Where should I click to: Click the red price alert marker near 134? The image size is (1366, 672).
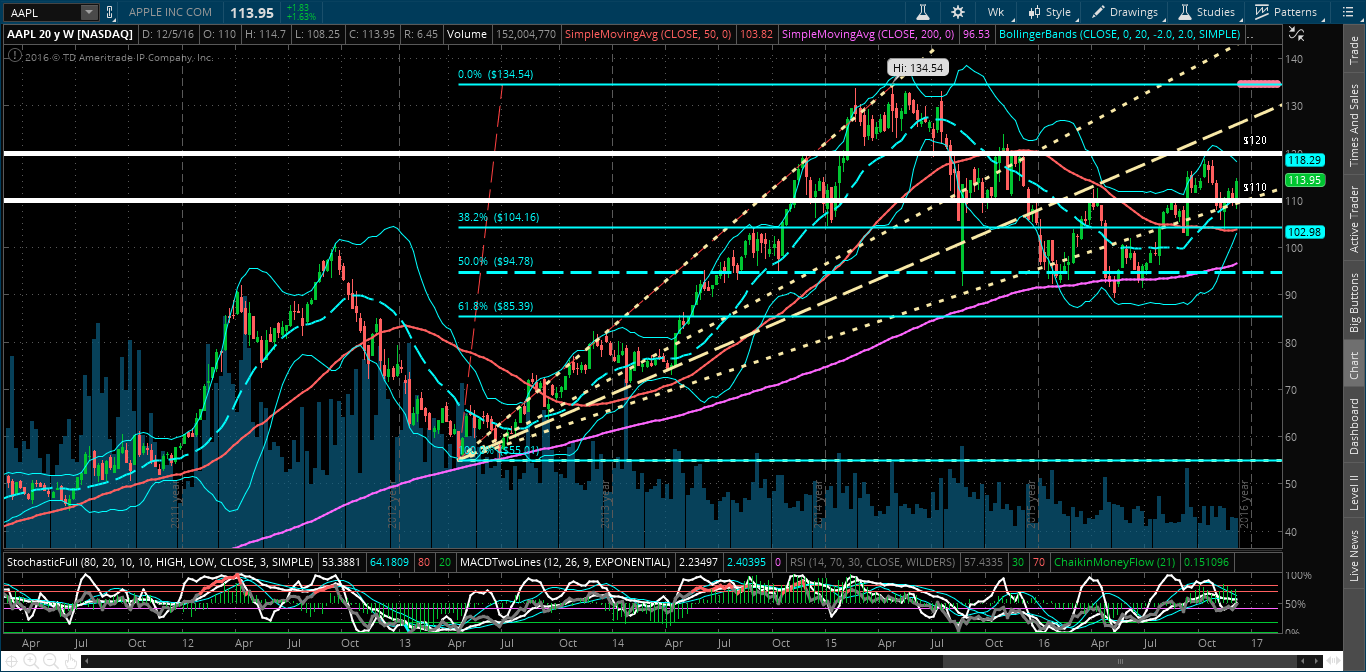pos(1260,84)
